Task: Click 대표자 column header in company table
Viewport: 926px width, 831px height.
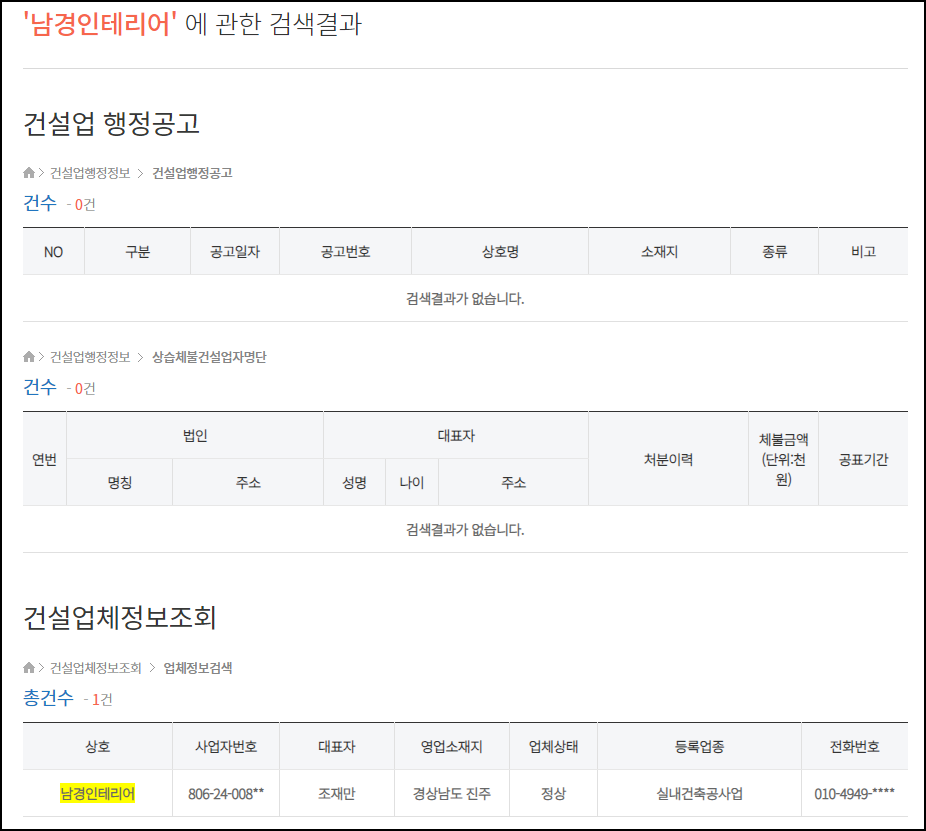Action: pos(337,747)
